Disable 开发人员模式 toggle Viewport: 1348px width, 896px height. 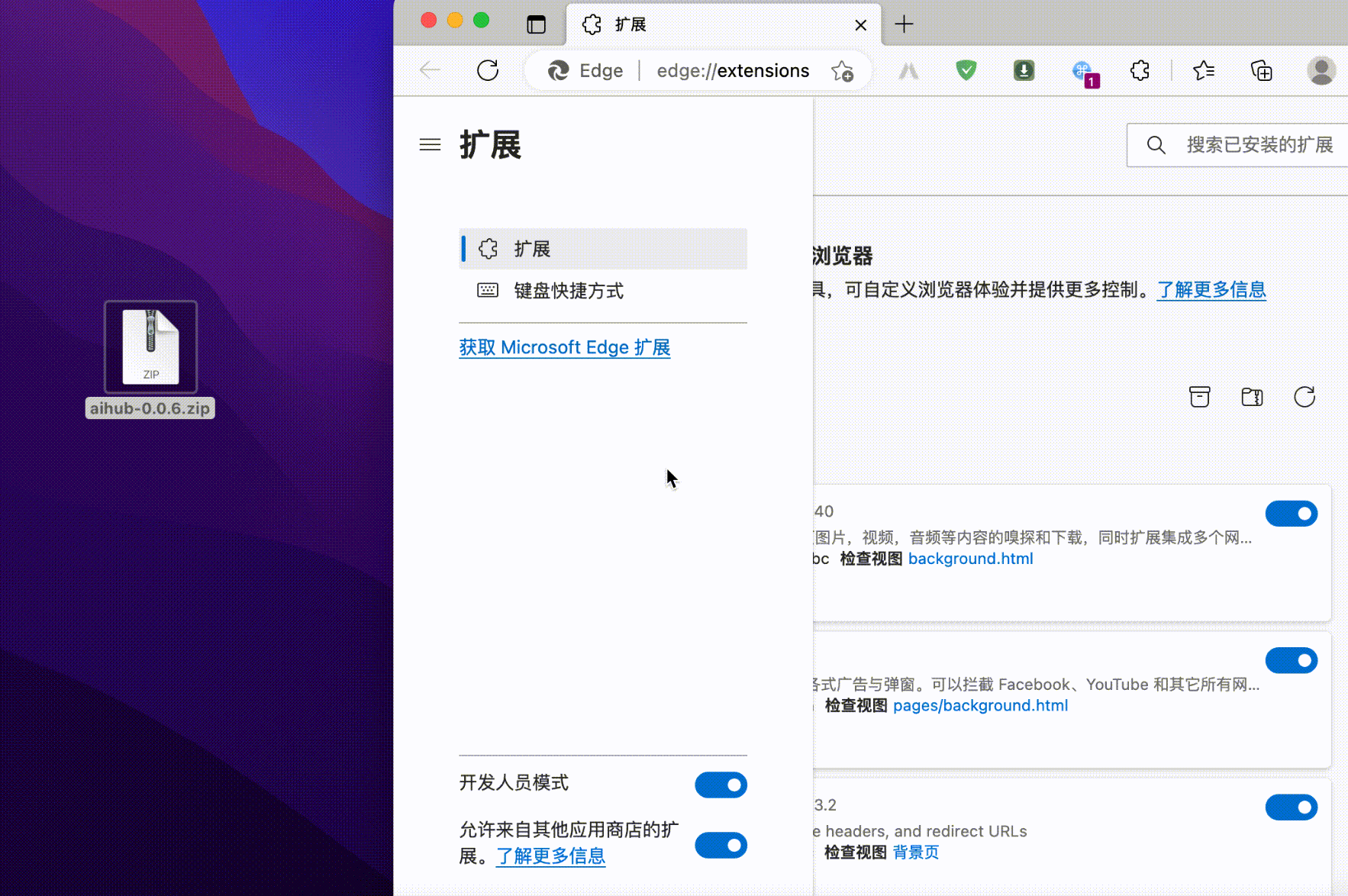pos(721,785)
